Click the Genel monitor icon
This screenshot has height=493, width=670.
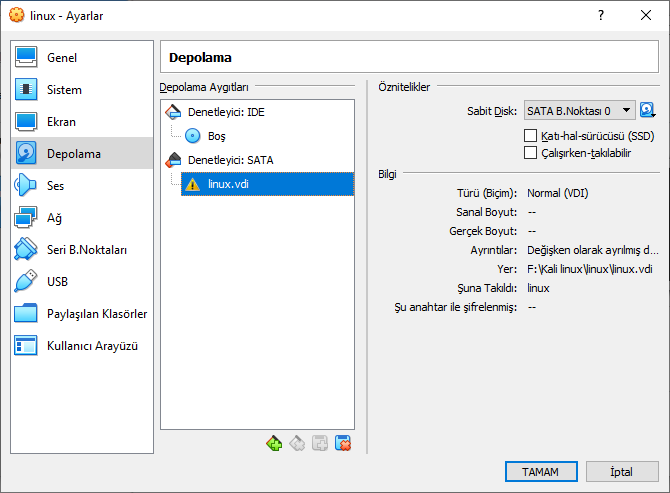(26, 57)
